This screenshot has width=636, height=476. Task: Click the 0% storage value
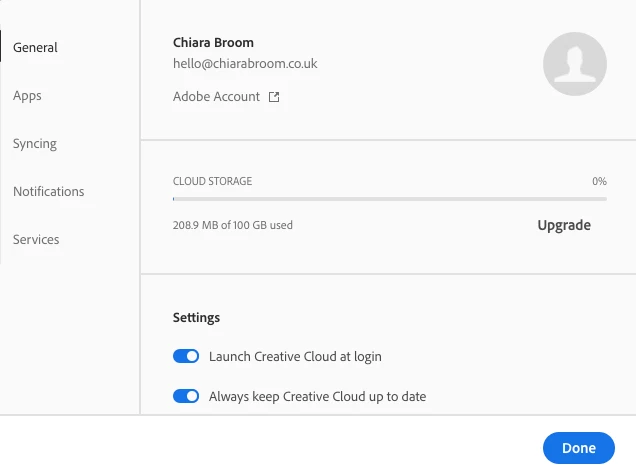click(599, 181)
